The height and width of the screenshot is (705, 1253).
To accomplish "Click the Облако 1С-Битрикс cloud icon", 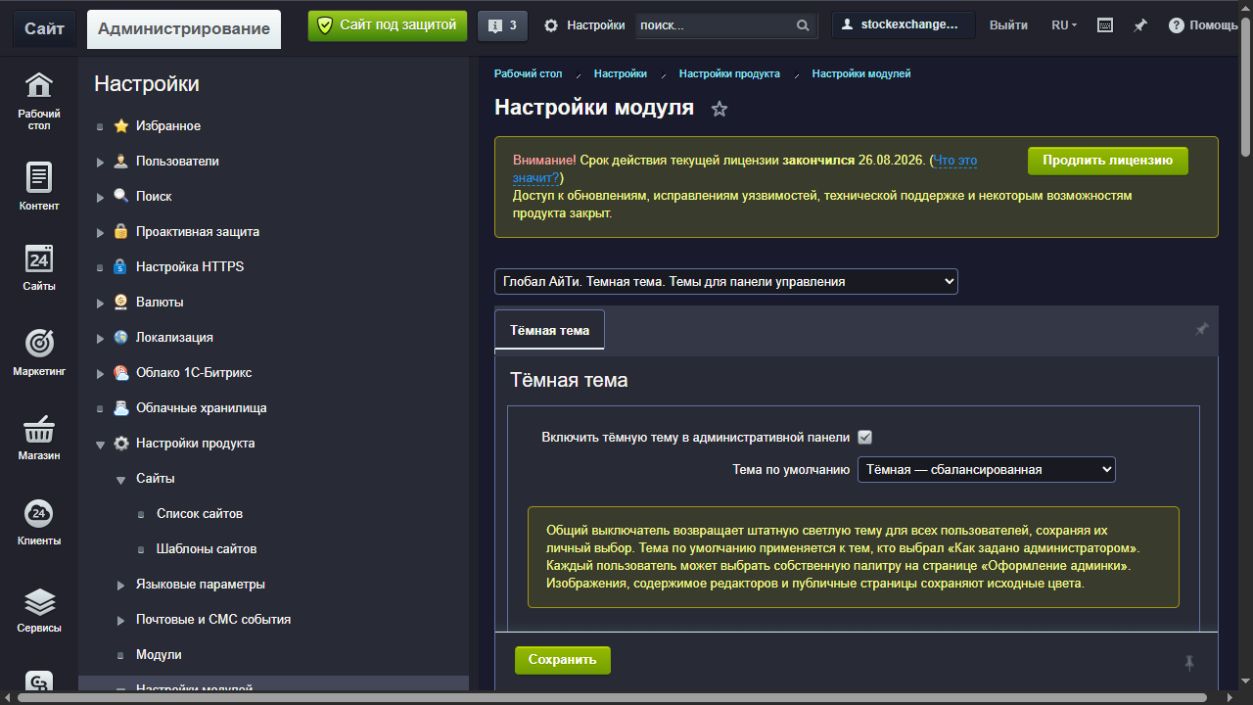I will click(121, 373).
